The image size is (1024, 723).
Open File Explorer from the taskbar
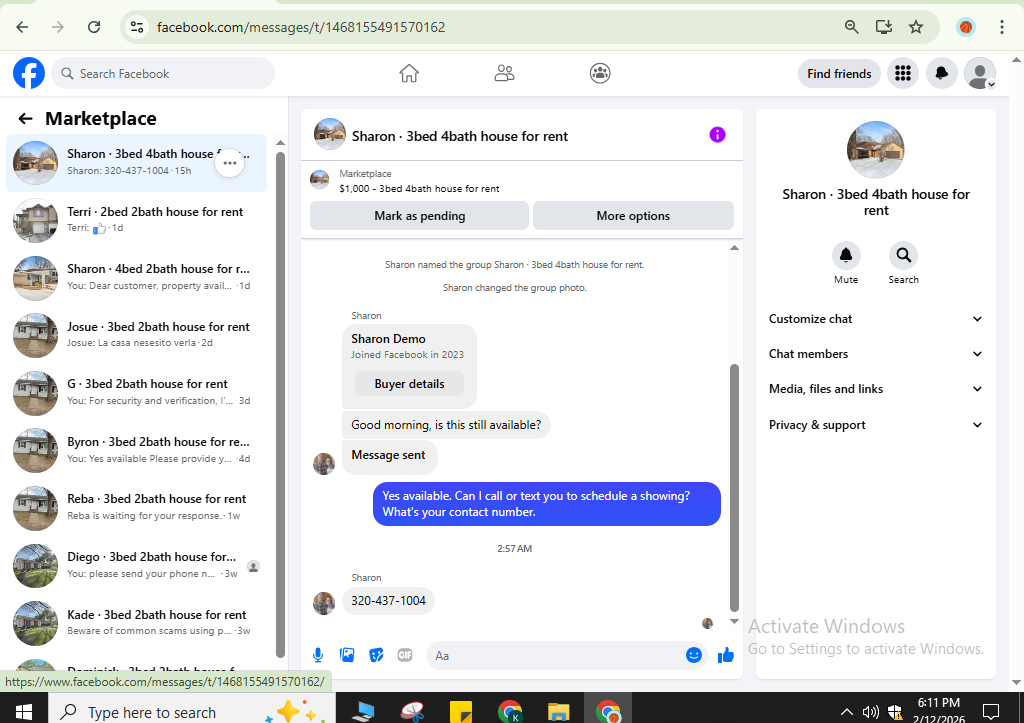558,711
